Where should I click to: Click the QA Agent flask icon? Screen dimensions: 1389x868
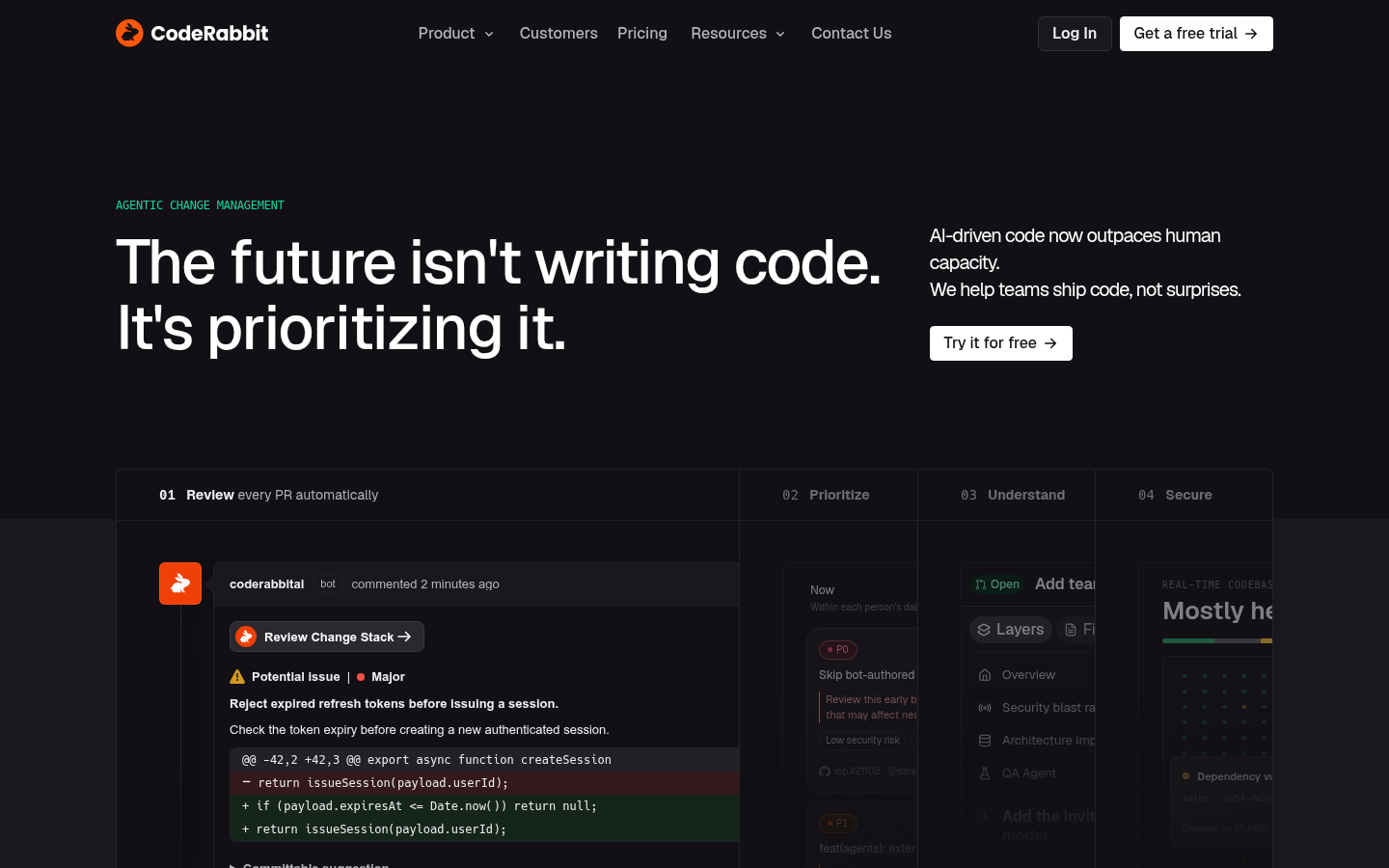pos(985,773)
